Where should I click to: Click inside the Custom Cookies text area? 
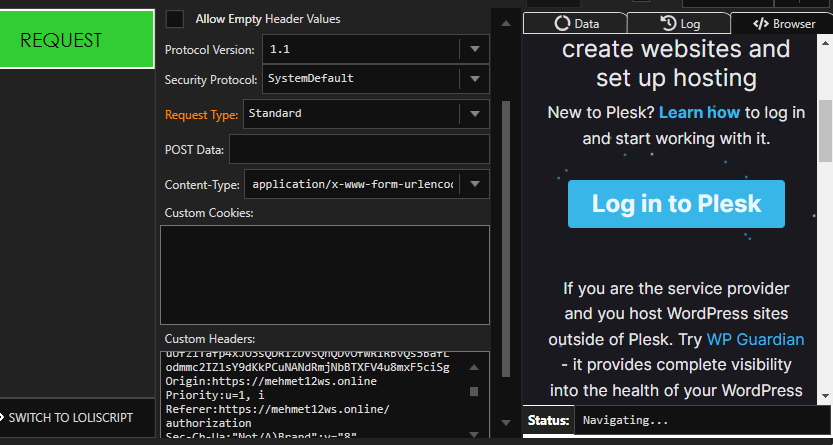click(x=325, y=275)
